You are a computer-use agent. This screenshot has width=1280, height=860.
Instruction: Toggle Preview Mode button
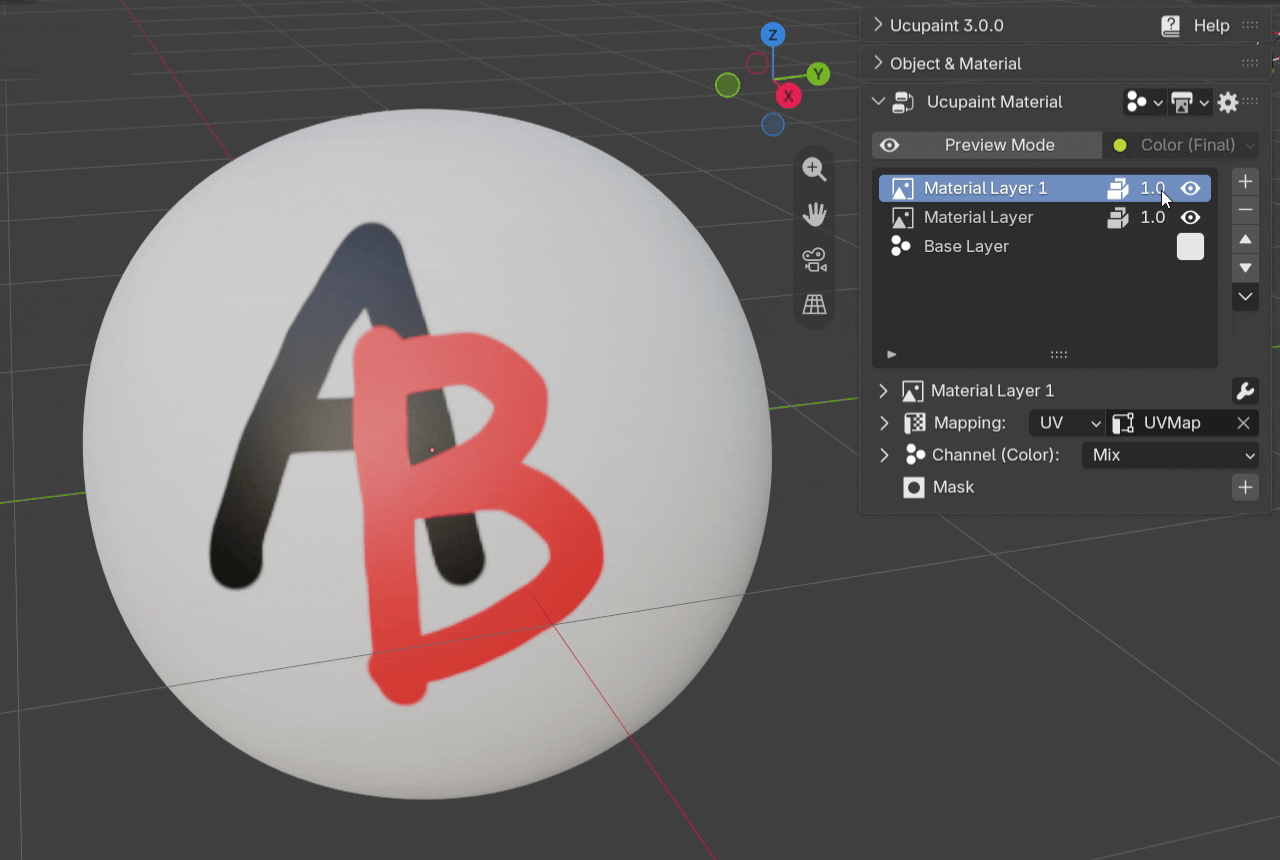(x=987, y=145)
